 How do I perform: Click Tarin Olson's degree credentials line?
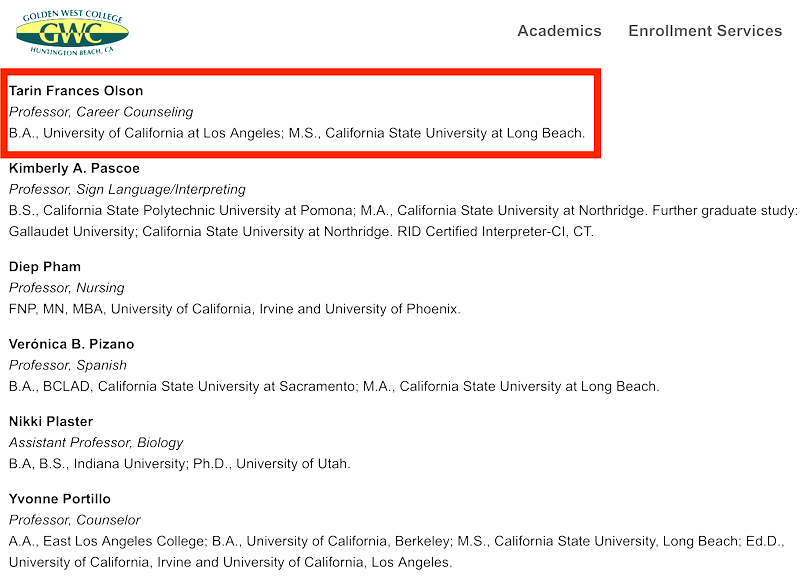point(297,132)
